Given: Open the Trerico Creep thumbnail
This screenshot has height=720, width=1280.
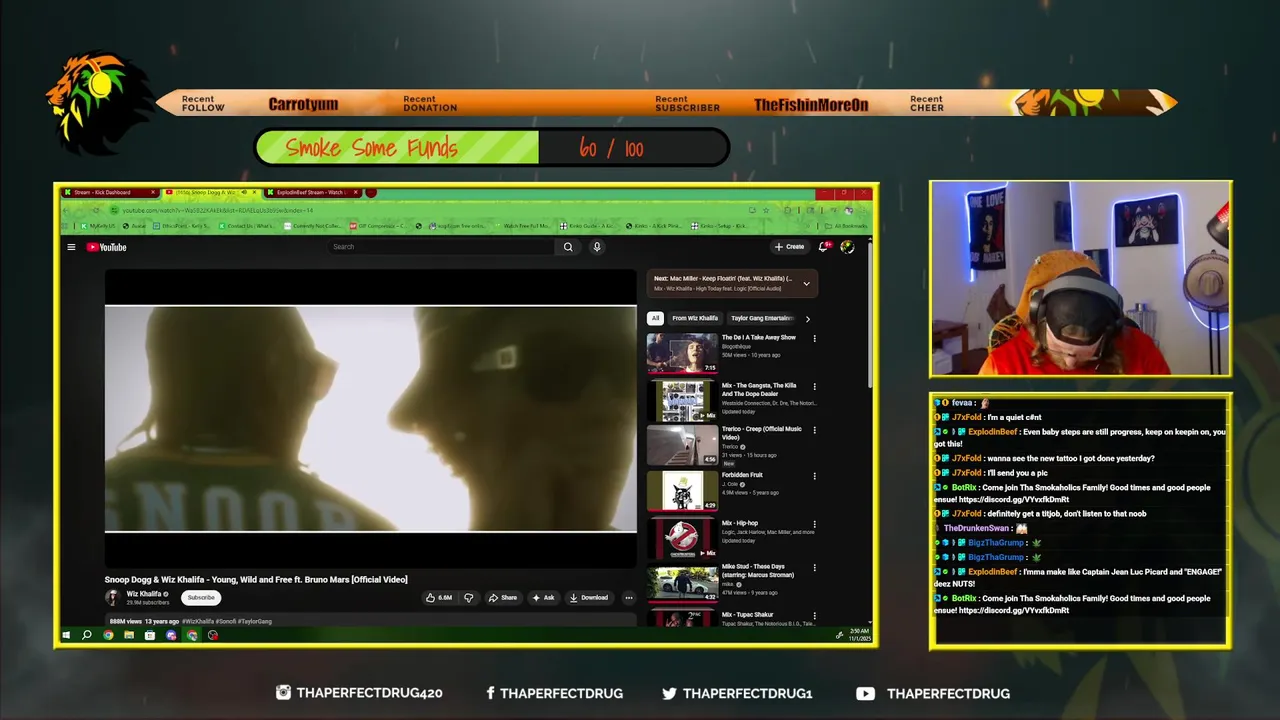Looking at the screenshot, I should click(682, 445).
